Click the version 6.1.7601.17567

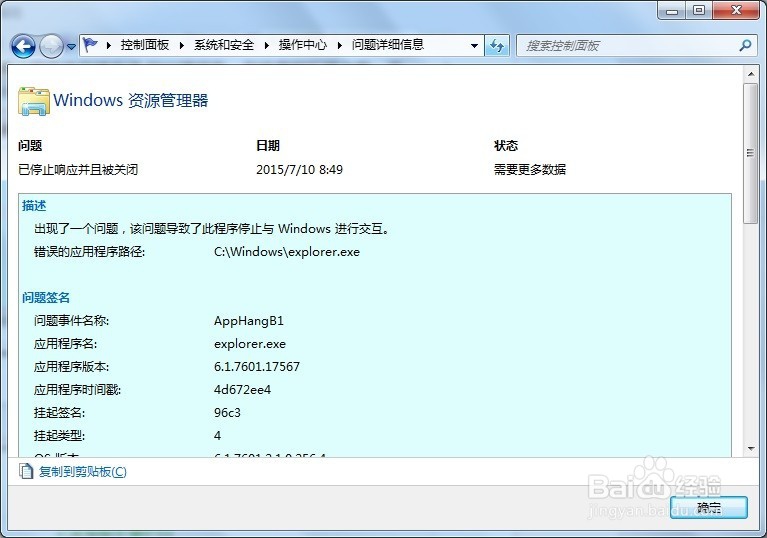tap(257, 367)
